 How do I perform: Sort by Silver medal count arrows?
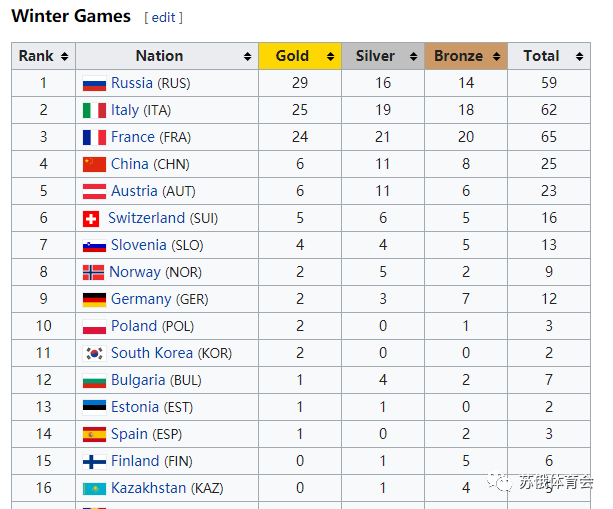pos(413,57)
